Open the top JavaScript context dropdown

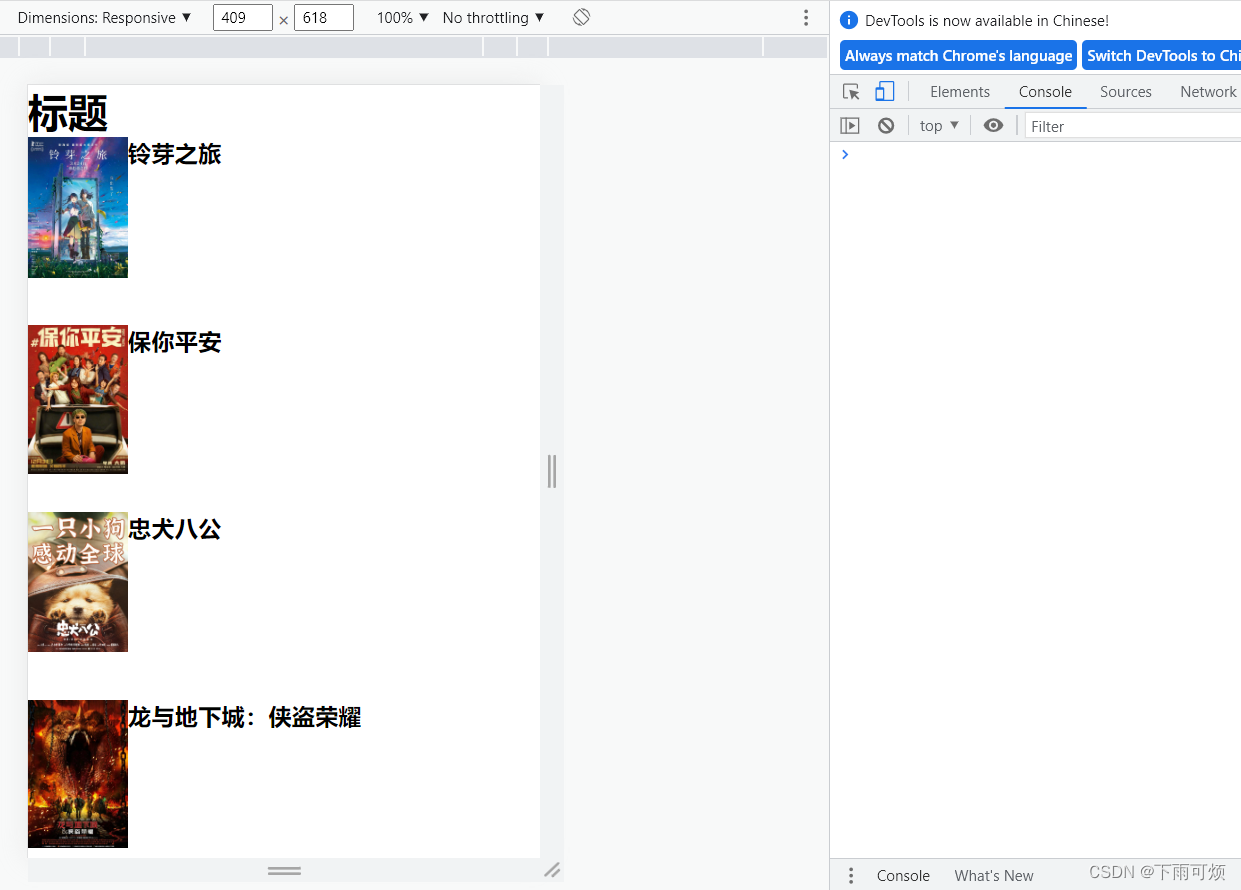point(939,126)
